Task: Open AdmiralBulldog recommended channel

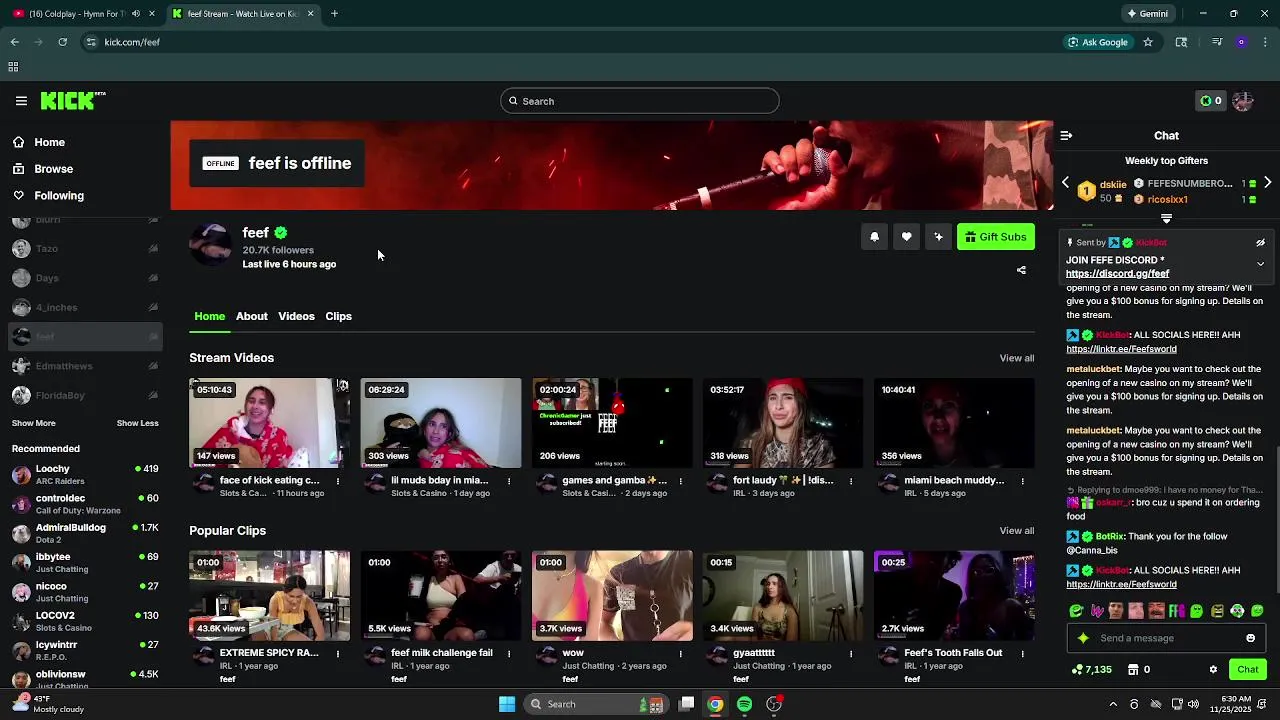Action: (85, 533)
